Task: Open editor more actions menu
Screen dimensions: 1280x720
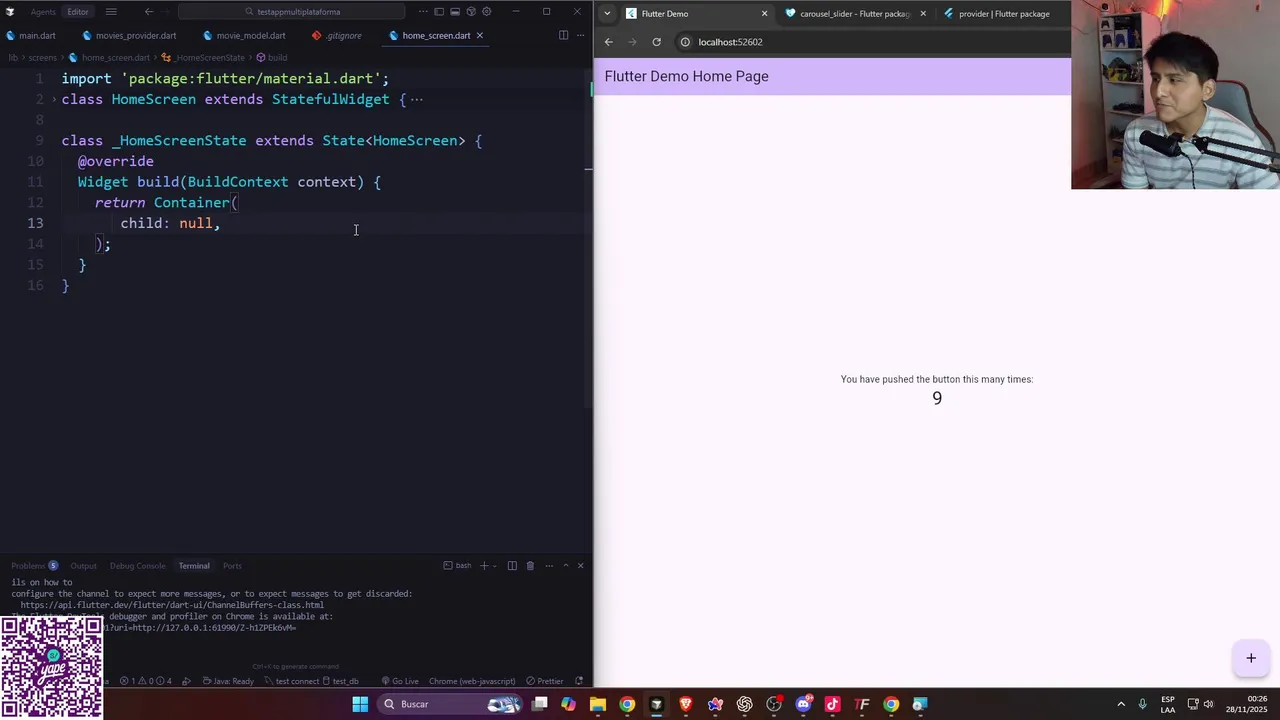Action: pyautogui.click(x=580, y=35)
